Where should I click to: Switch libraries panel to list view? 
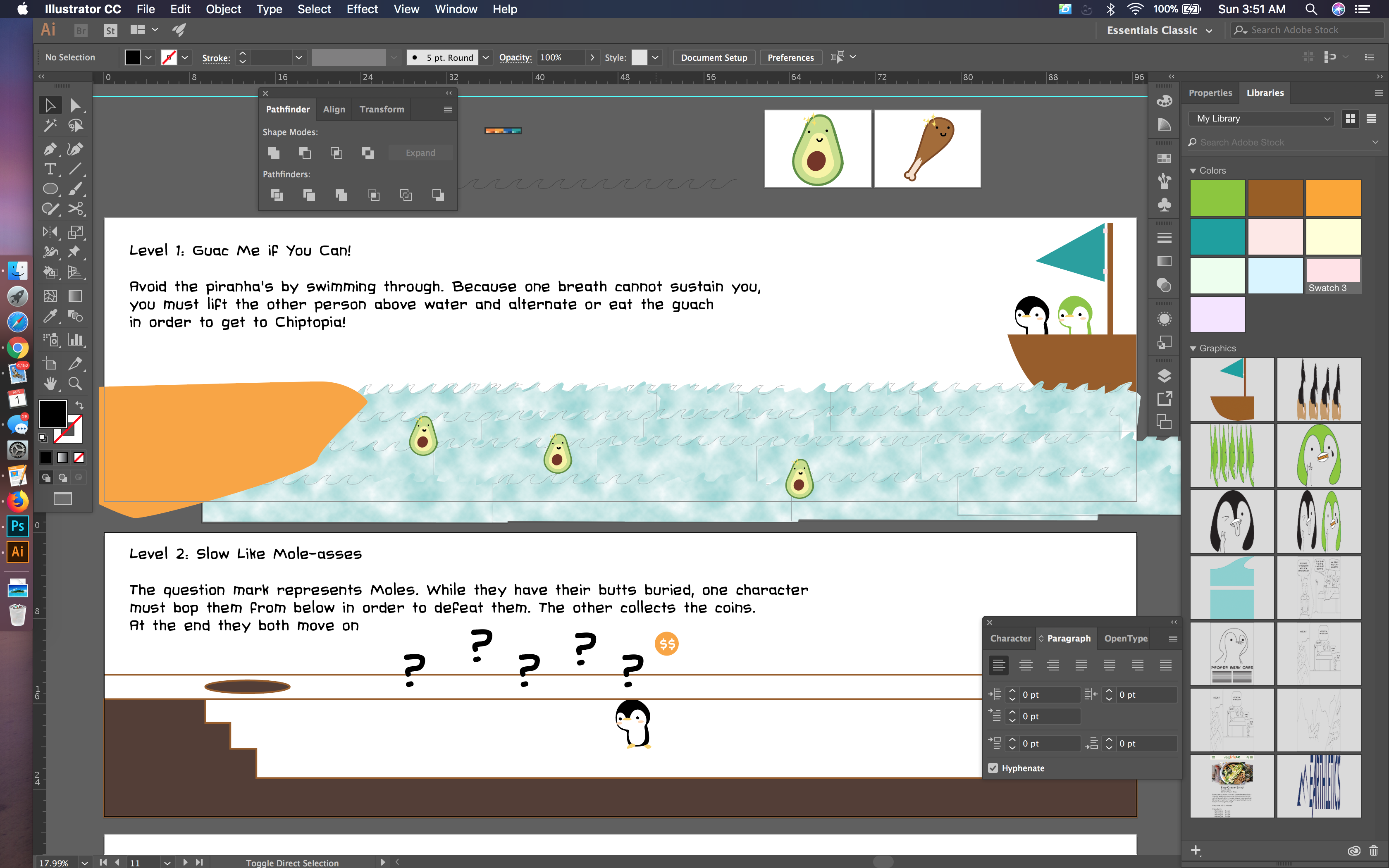pyautogui.click(x=1371, y=119)
